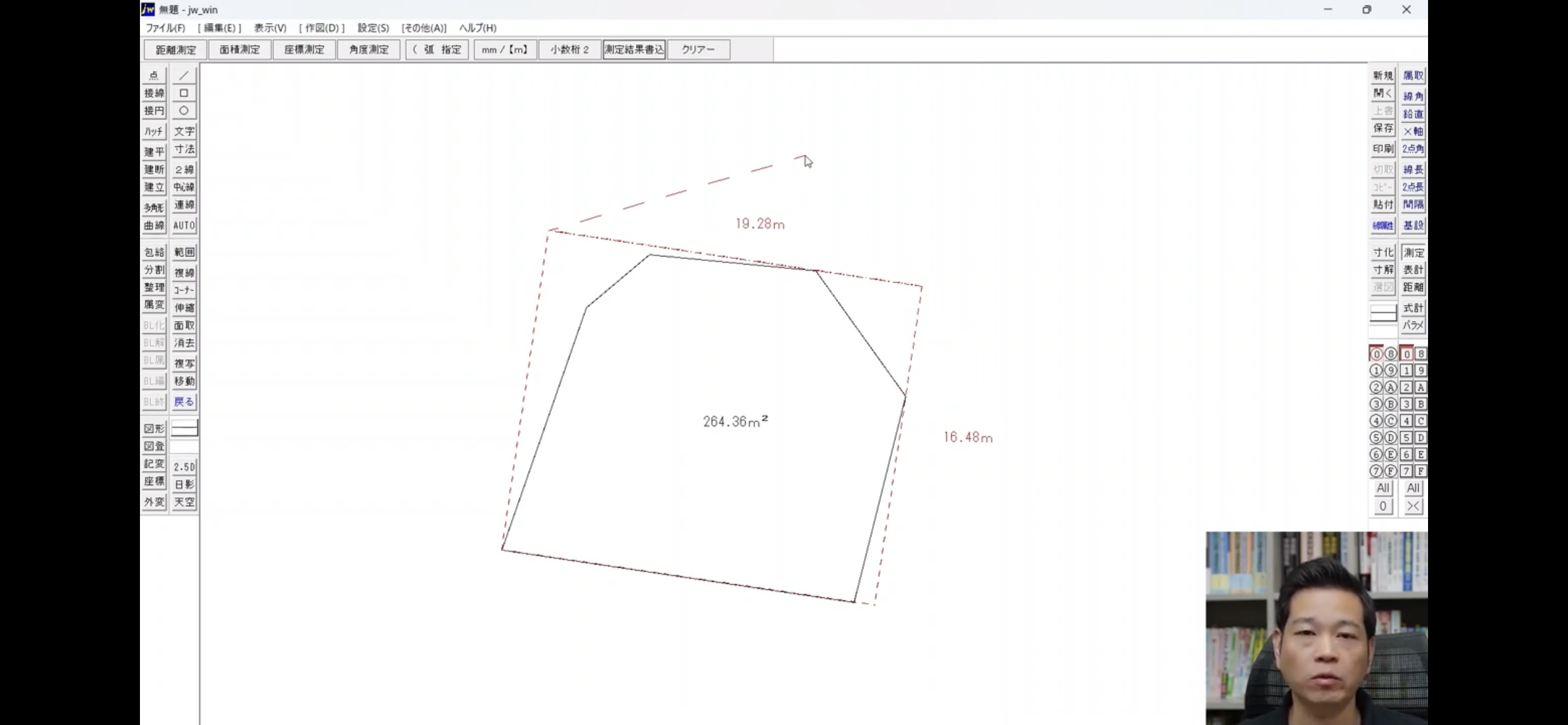
Task: Select the 範囲 range selection tool
Action: pos(184,252)
